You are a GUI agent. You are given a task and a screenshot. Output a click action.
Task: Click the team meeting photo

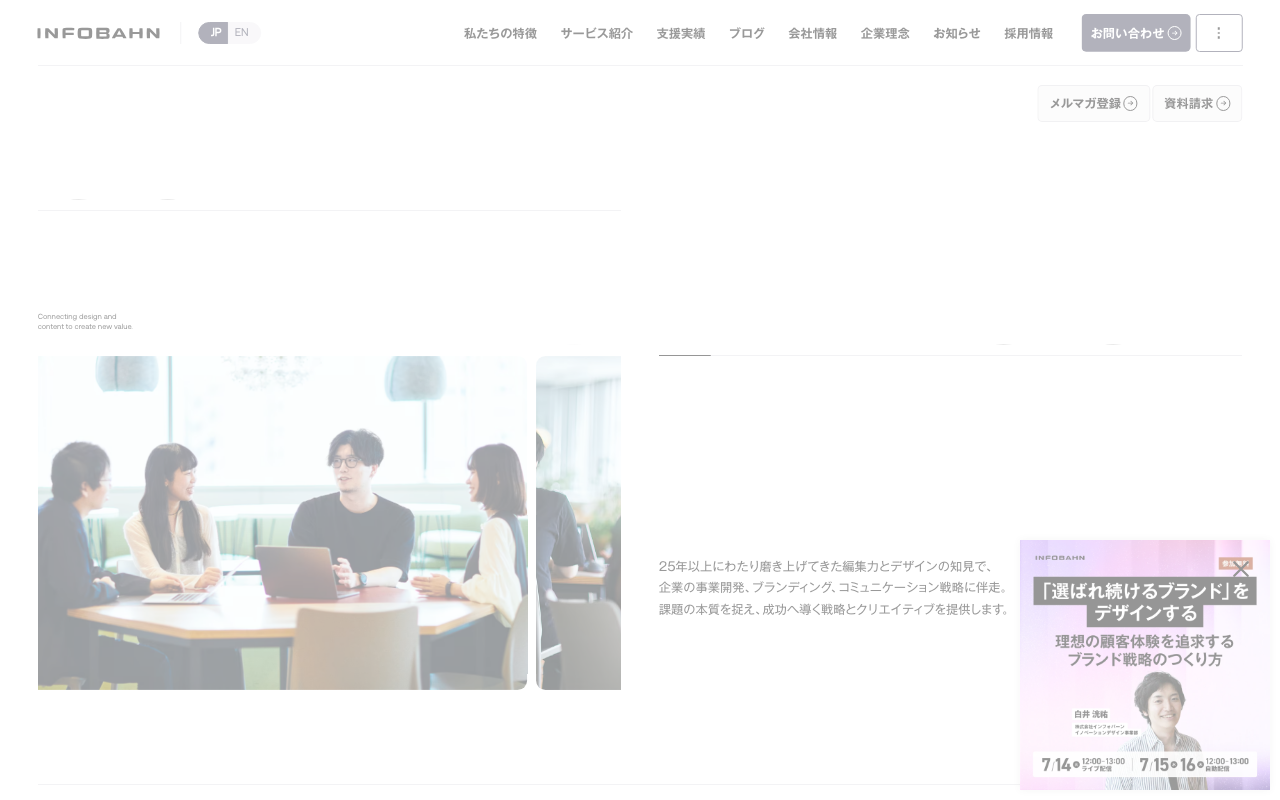click(282, 523)
